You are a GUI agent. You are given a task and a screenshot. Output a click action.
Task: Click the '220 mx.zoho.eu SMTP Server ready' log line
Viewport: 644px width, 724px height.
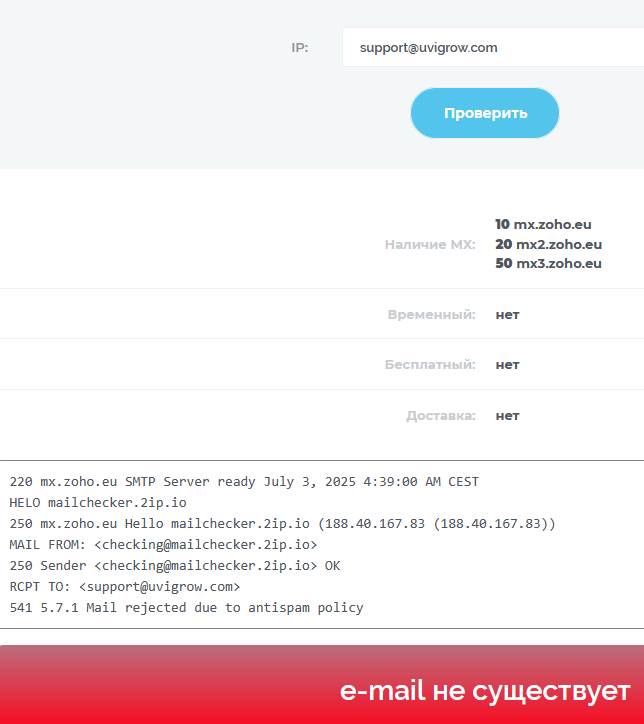pos(244,482)
